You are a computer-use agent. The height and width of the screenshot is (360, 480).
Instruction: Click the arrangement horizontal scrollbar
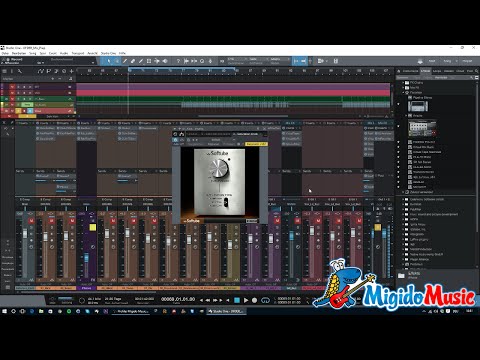243,116
